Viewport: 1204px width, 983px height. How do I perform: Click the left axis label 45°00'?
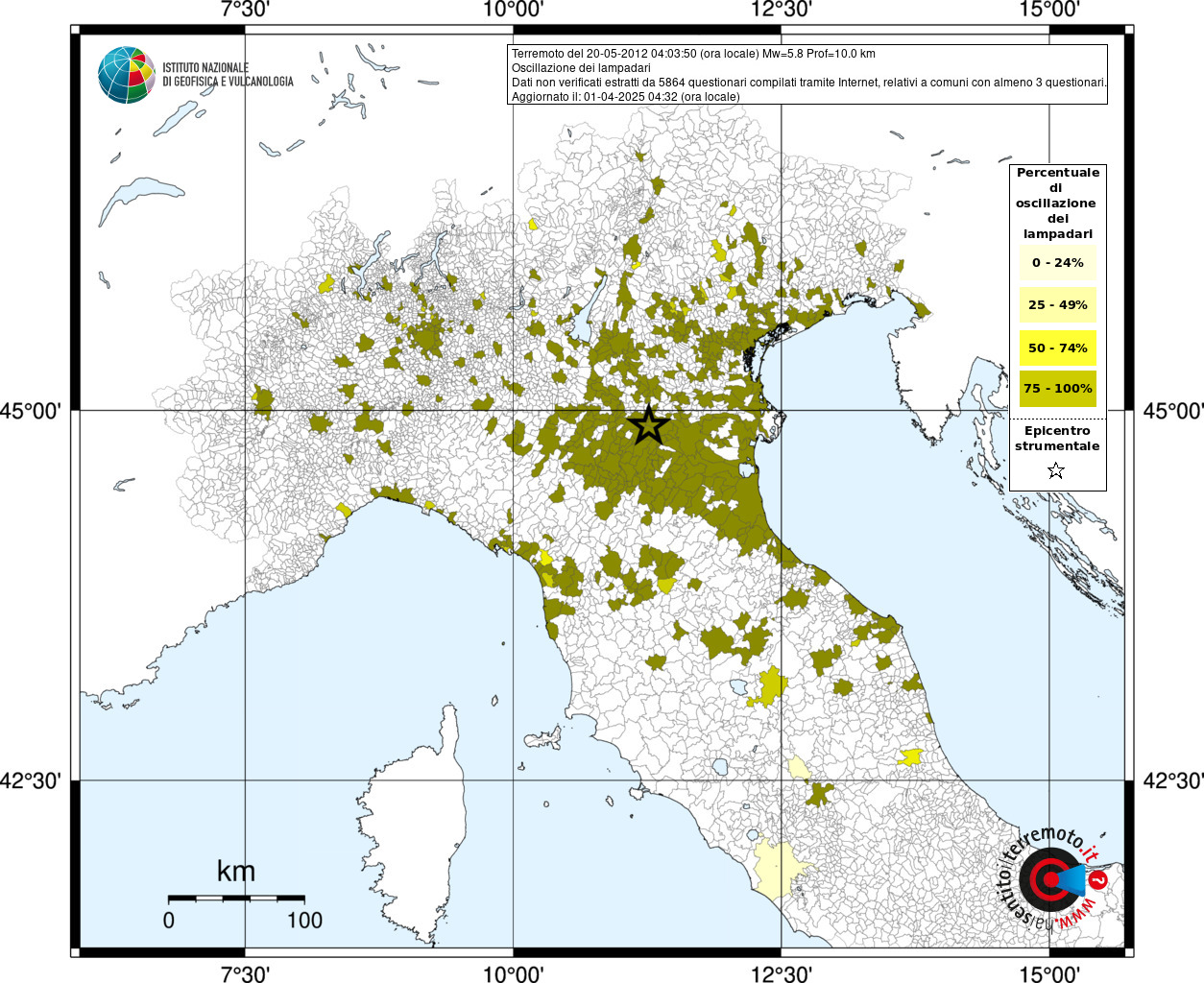31,411
